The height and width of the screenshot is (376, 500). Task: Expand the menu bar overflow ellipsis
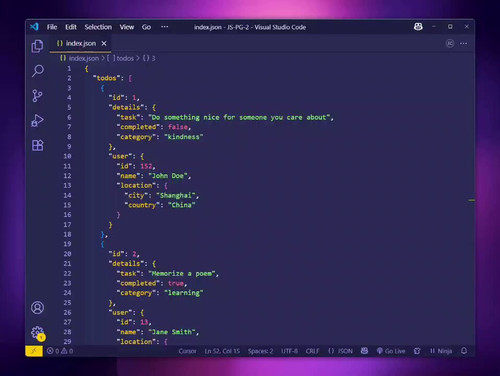pos(165,27)
